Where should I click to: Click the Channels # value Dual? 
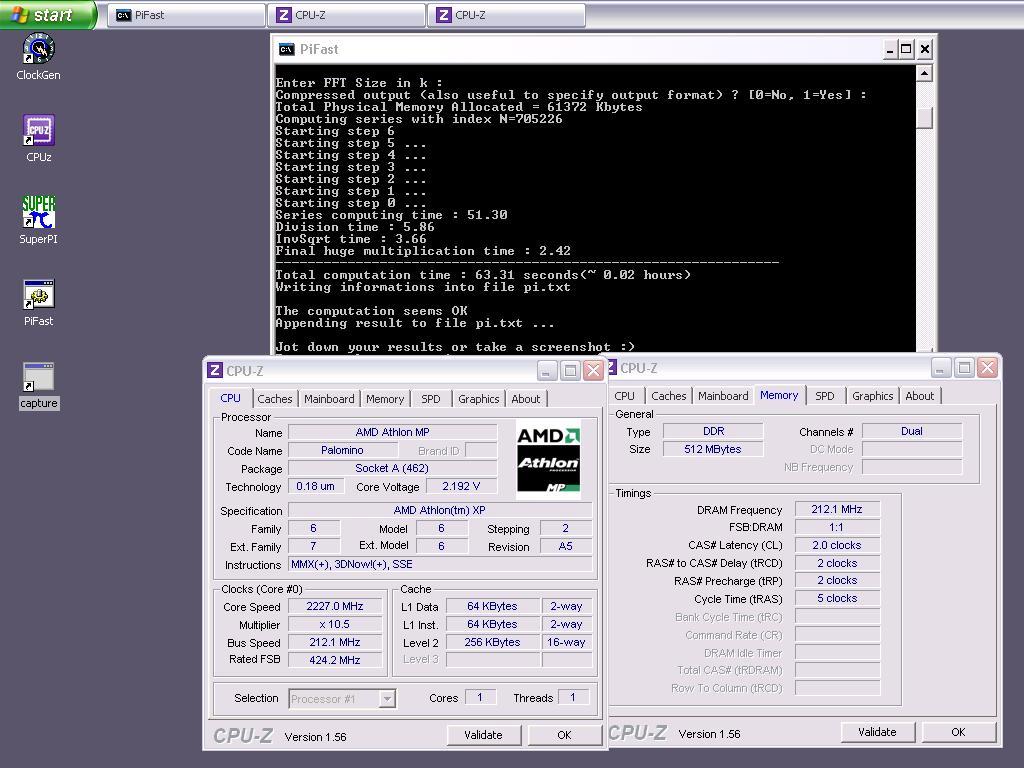(x=912, y=431)
